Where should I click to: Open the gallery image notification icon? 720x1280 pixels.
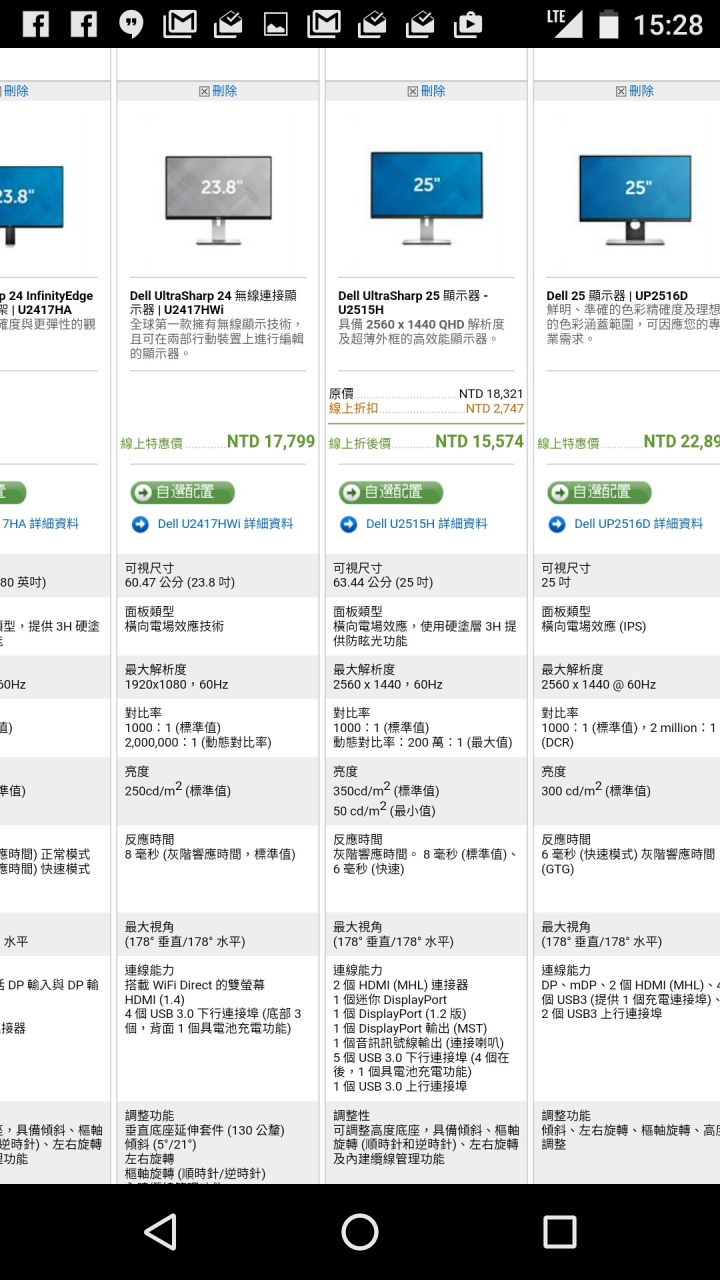[x=275, y=24]
